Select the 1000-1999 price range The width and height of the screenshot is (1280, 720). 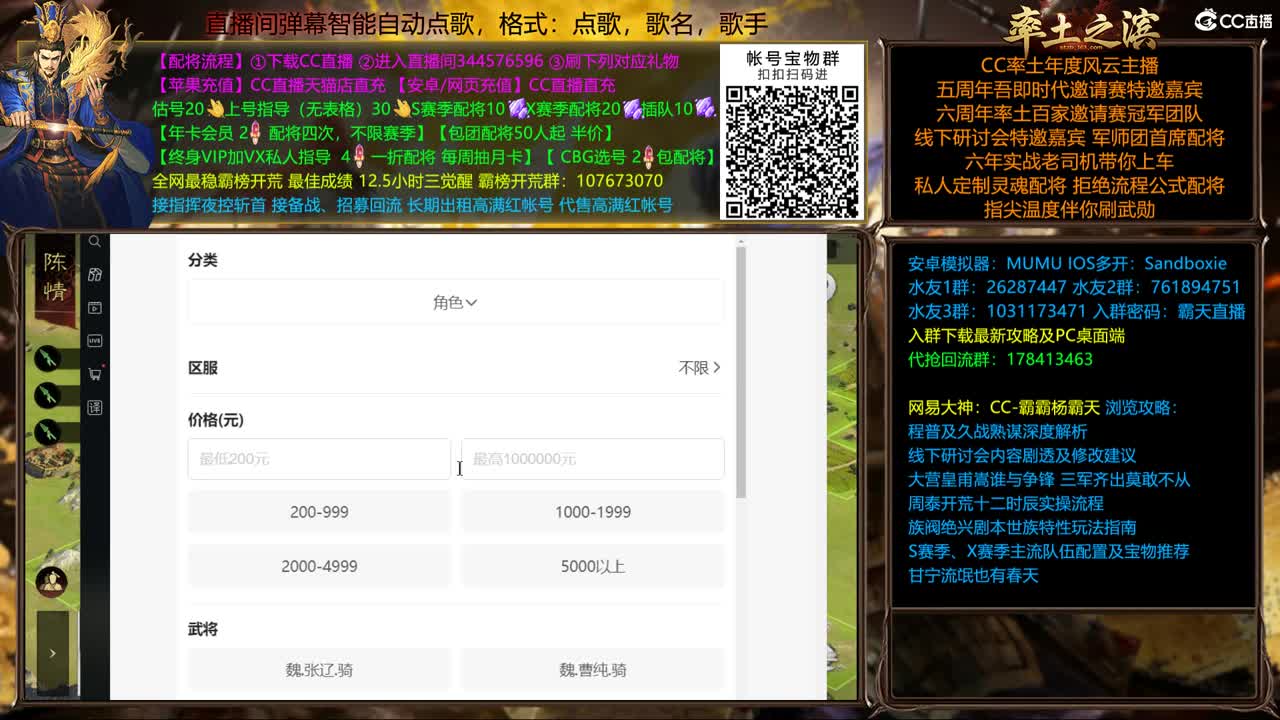[592, 512]
